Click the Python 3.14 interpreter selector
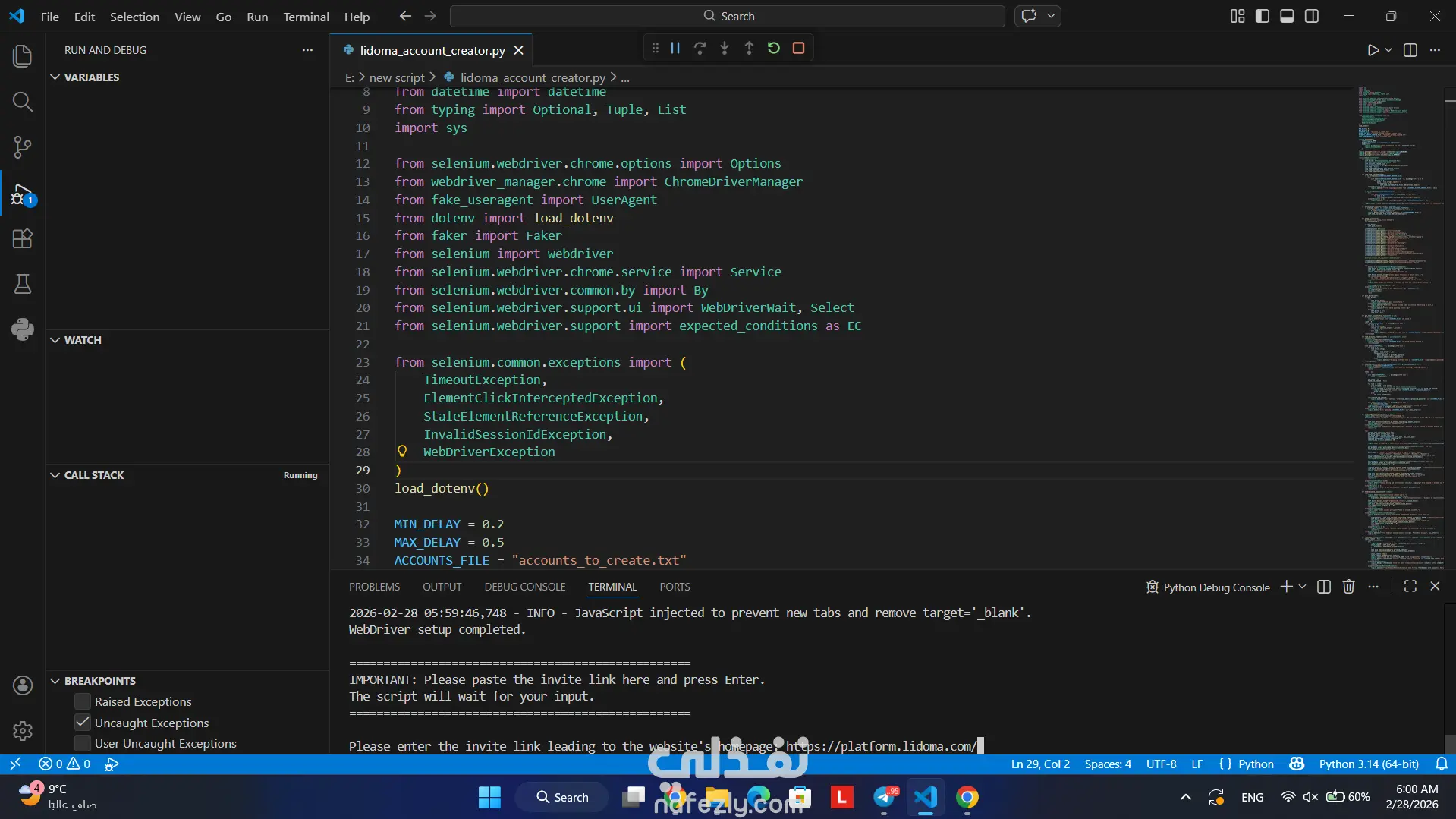The height and width of the screenshot is (819, 1456). point(1368,764)
